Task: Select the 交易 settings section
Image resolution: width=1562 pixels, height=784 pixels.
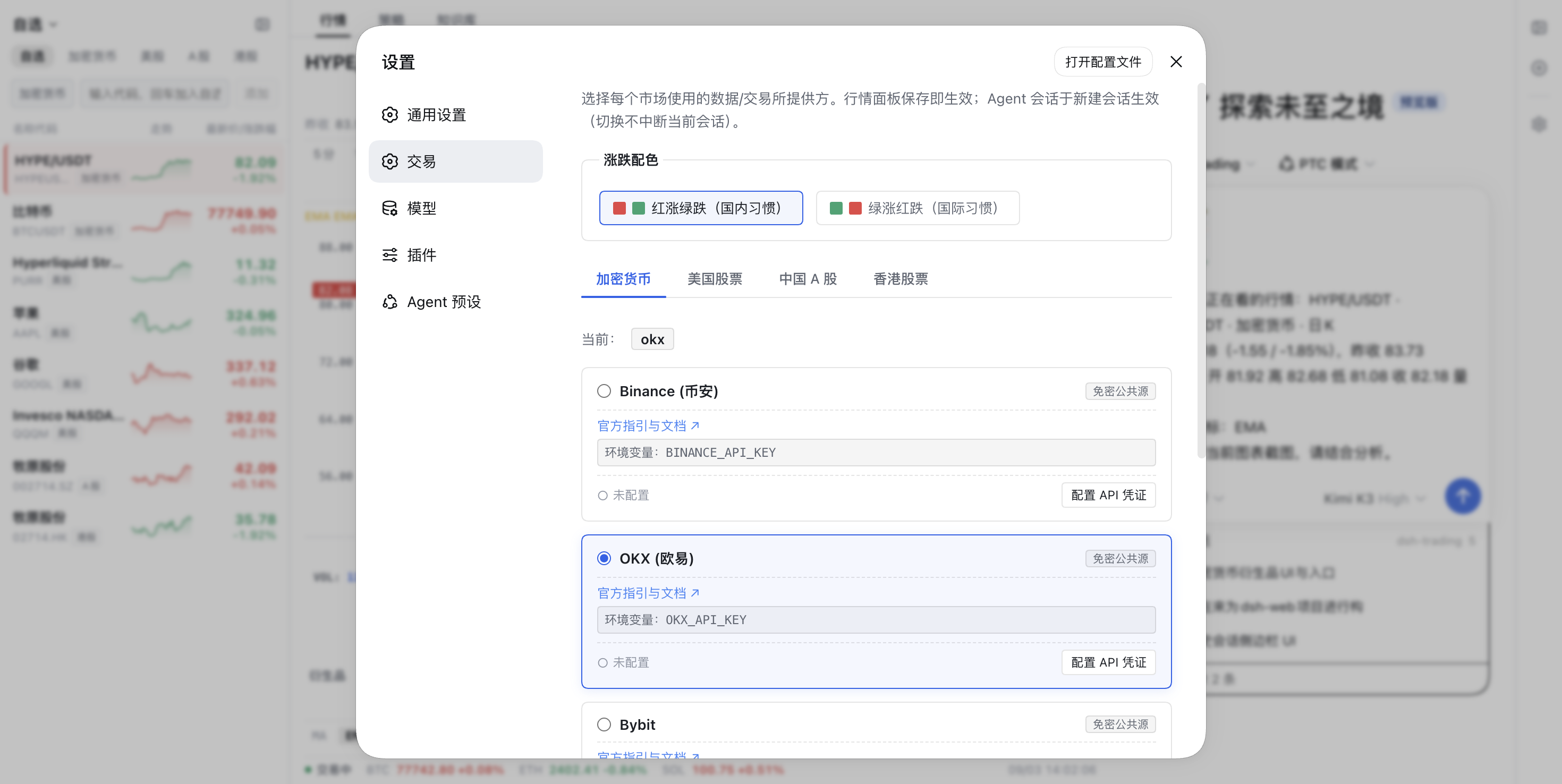Action: pyautogui.click(x=455, y=161)
